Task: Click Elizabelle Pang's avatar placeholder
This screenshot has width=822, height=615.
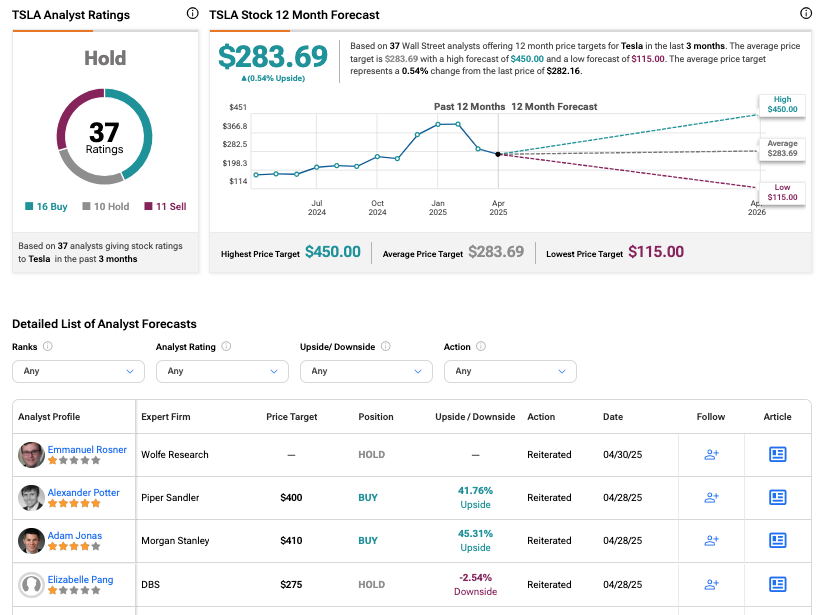Action: click(31, 585)
